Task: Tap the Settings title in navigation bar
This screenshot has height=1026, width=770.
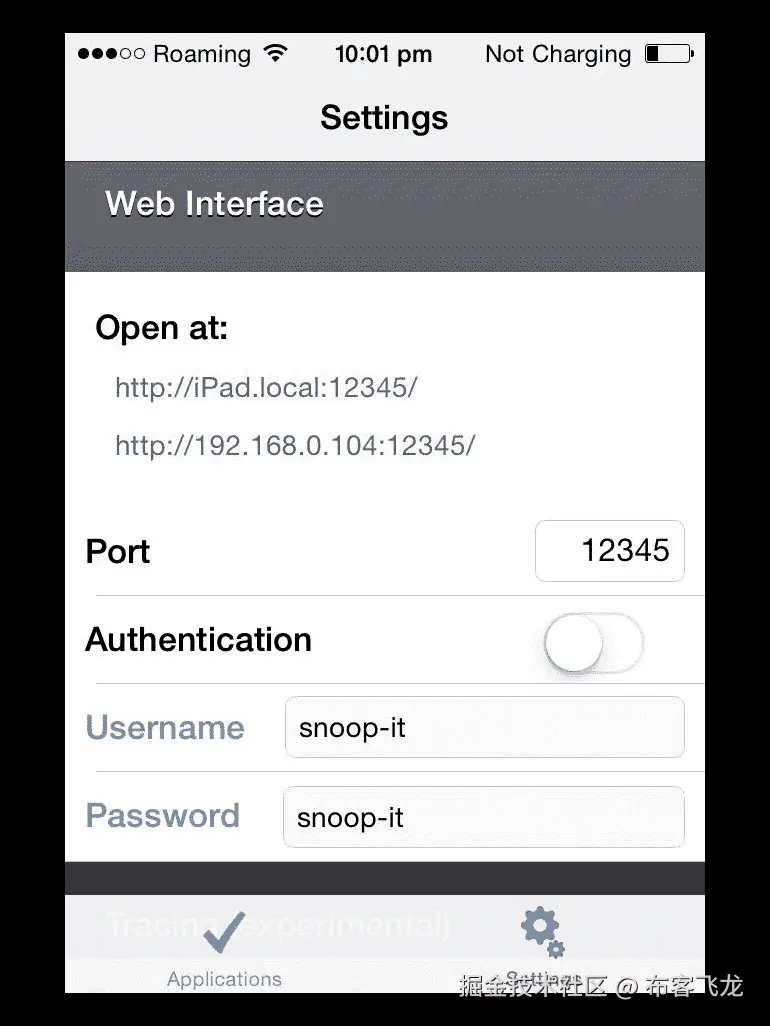Action: [x=384, y=118]
